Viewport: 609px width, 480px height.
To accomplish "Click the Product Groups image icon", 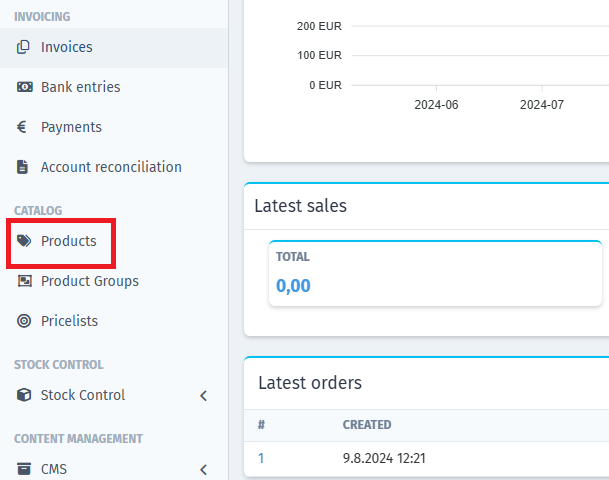I will 24,281.
